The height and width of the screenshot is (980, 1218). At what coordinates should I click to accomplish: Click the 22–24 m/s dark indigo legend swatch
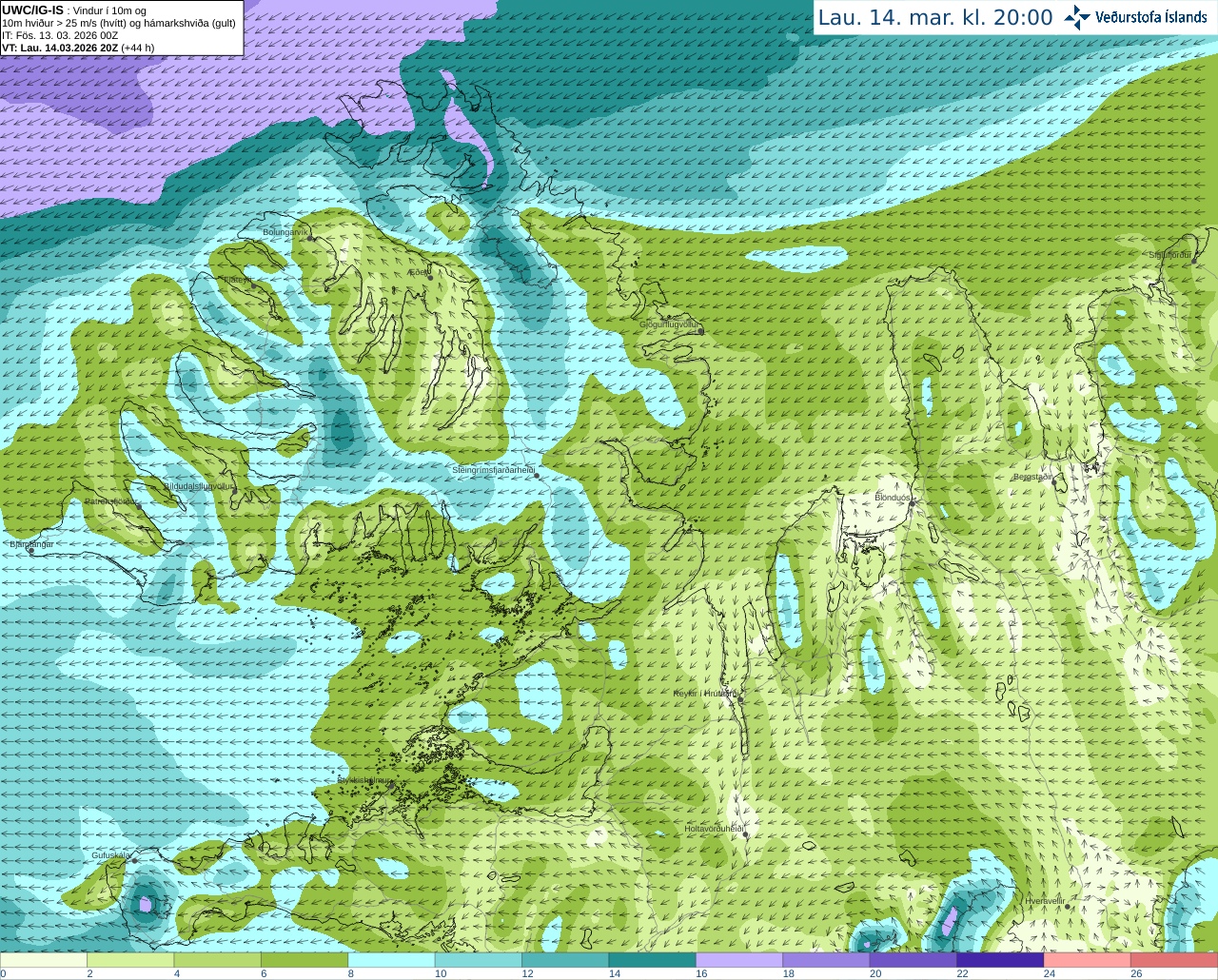pyautogui.click(x=1000, y=960)
